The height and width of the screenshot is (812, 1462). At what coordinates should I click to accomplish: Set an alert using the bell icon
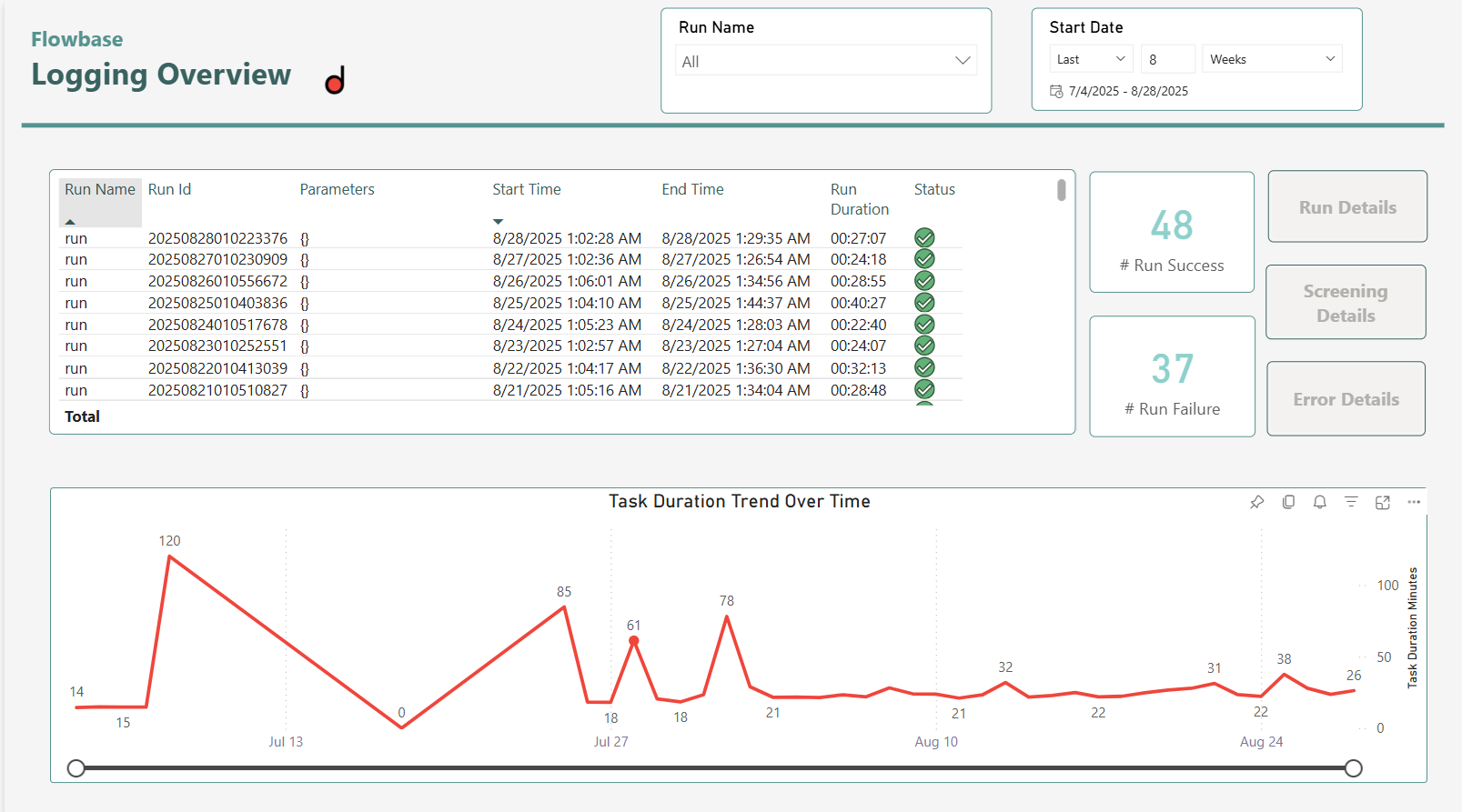click(x=1319, y=502)
